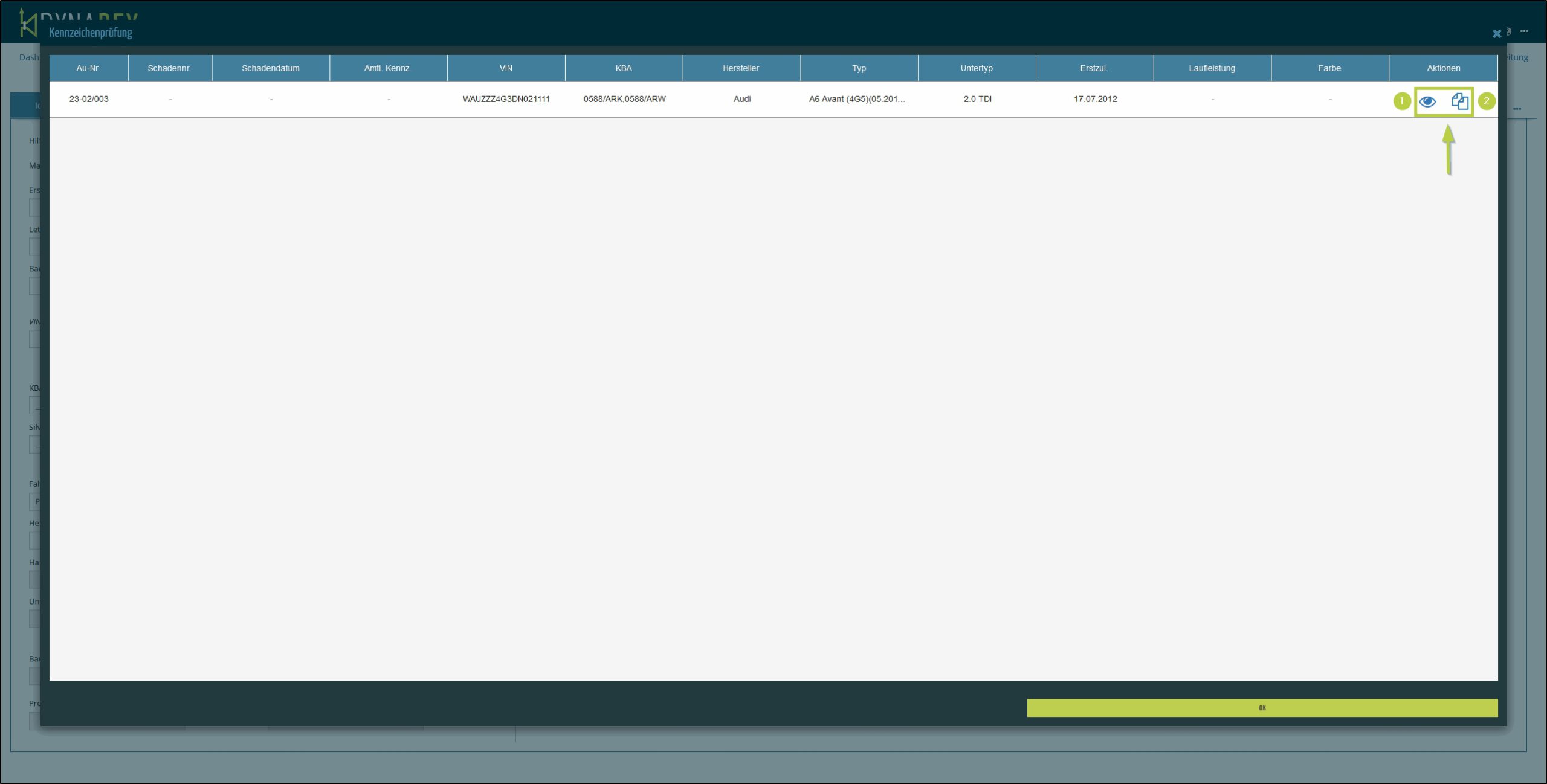Viewport: 1547px width, 784px height.
Task: Click the Erstzul. column header
Action: [1094, 68]
